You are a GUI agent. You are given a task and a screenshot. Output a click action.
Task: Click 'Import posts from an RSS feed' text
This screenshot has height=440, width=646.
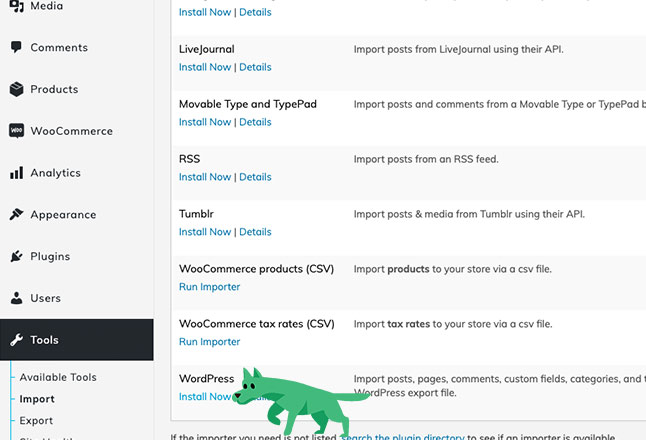(426, 159)
